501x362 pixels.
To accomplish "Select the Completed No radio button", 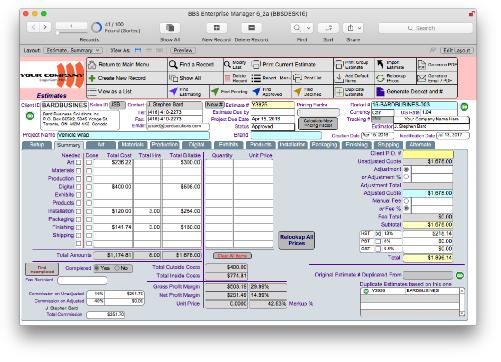I will coord(117,268).
